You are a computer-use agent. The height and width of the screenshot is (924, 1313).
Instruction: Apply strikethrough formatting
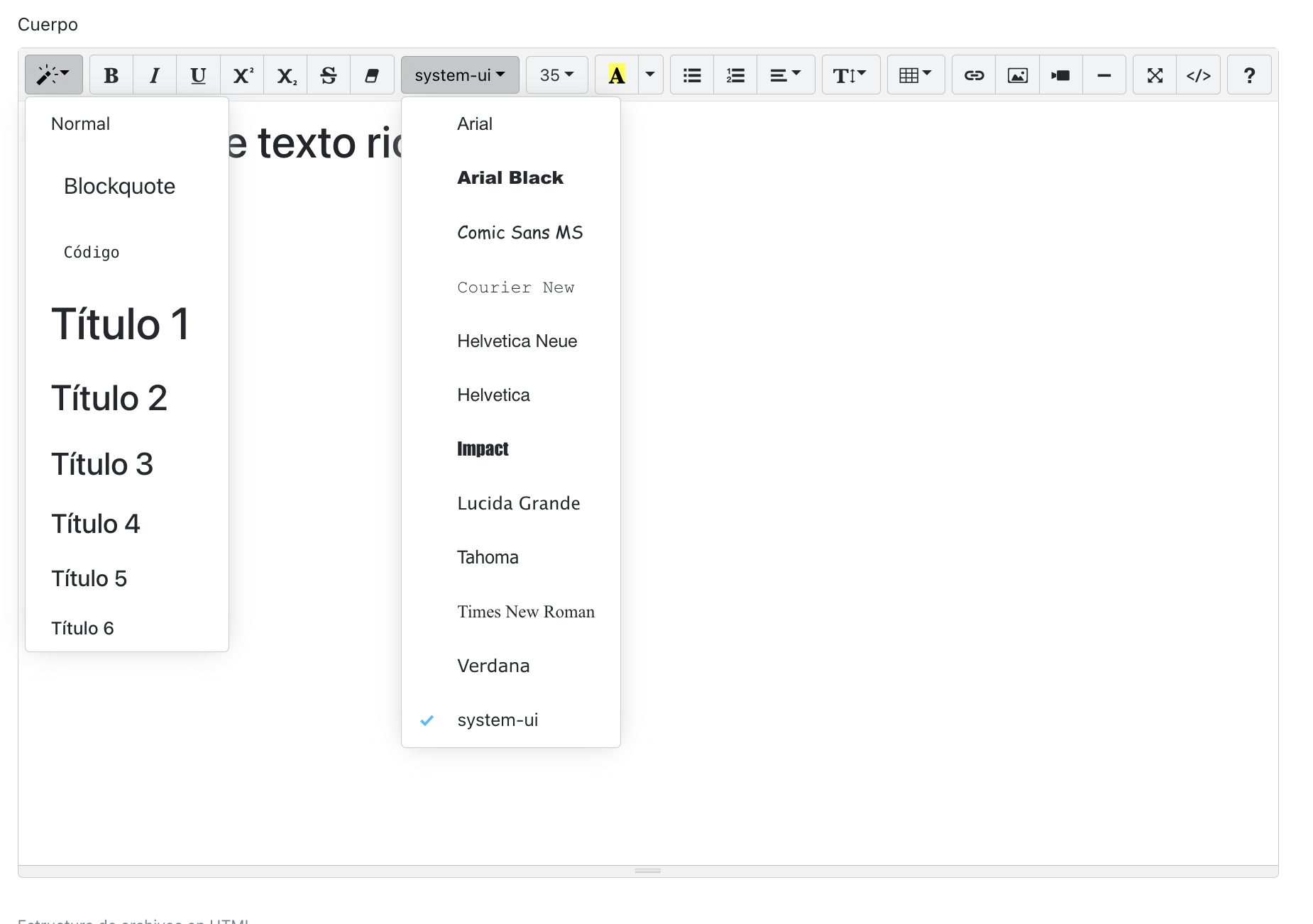[x=329, y=75]
